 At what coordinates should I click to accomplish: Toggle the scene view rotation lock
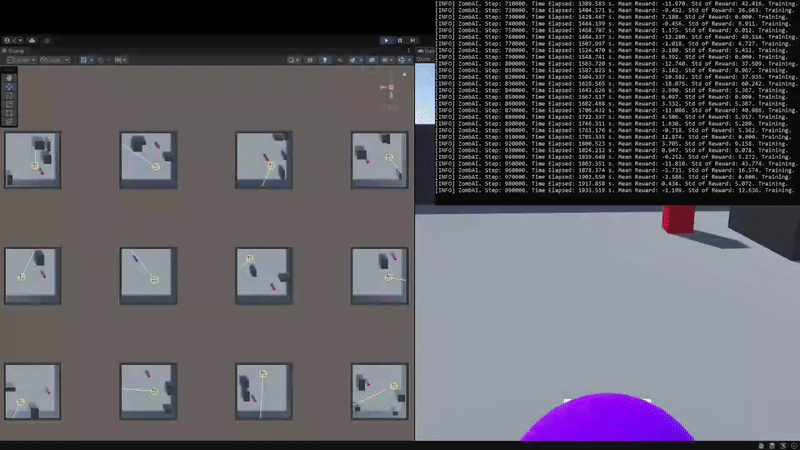click(x=405, y=75)
